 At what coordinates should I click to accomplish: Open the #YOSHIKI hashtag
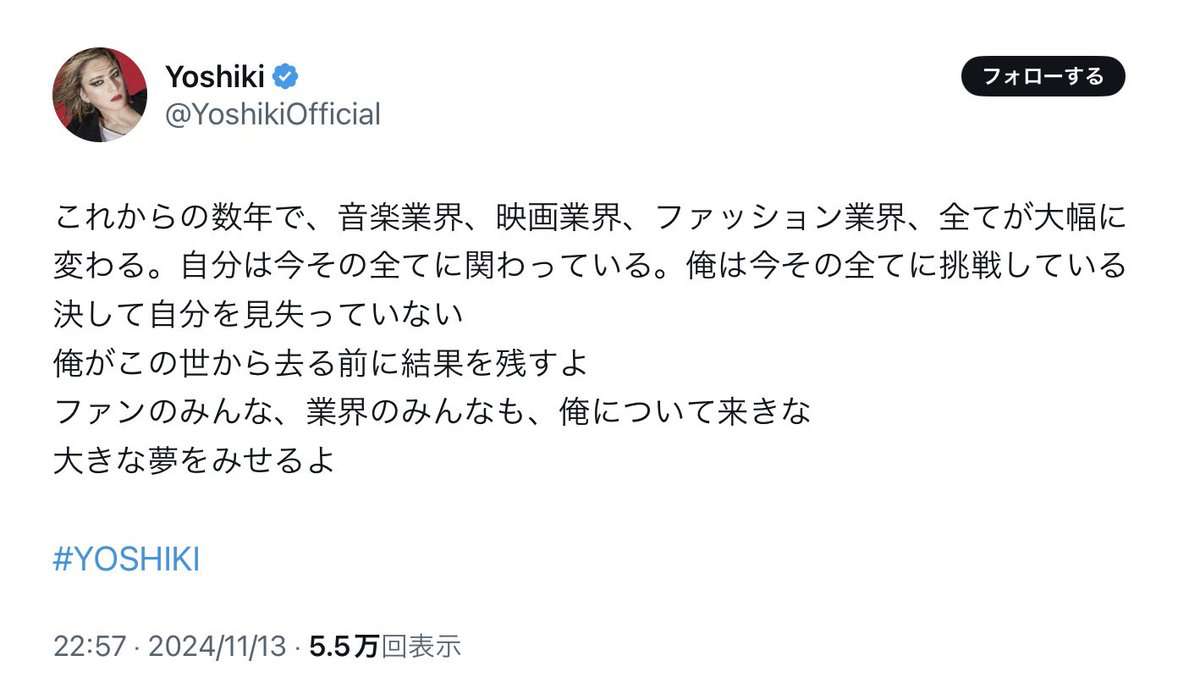125,559
